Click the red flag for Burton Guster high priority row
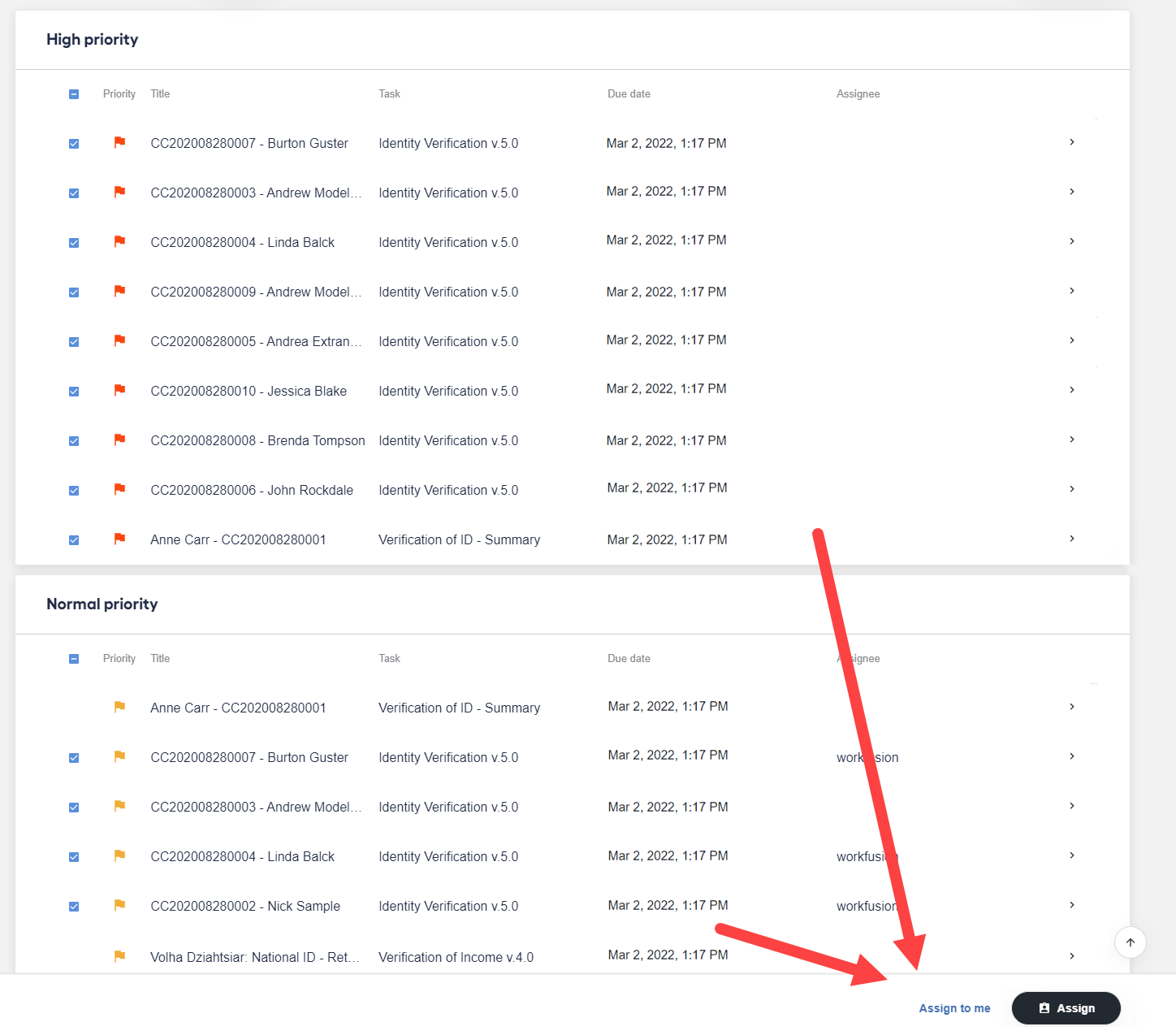Image resolution: width=1176 pixels, height=1035 pixels. [119, 142]
